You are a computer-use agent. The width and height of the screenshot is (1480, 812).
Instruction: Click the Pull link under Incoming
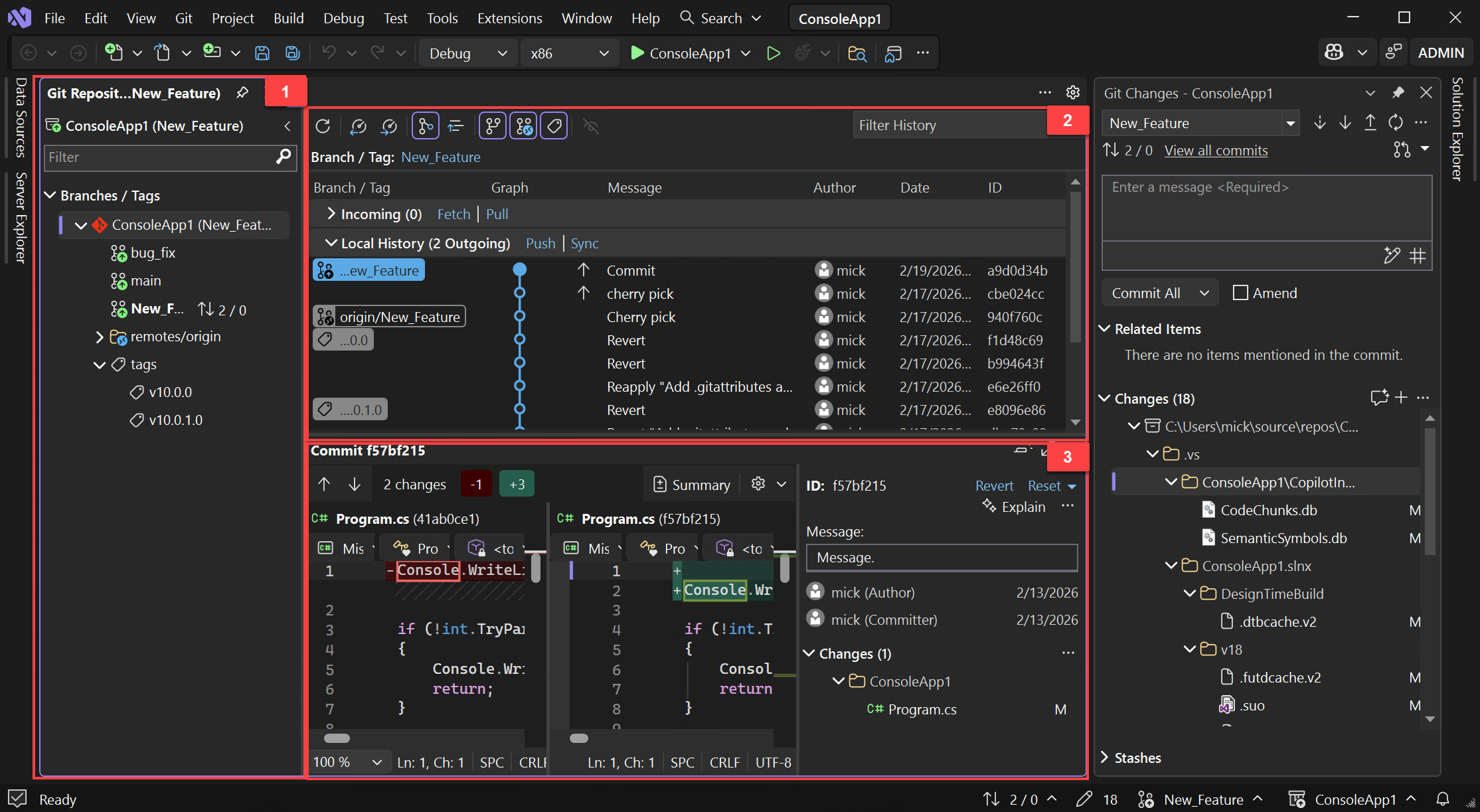(497, 214)
